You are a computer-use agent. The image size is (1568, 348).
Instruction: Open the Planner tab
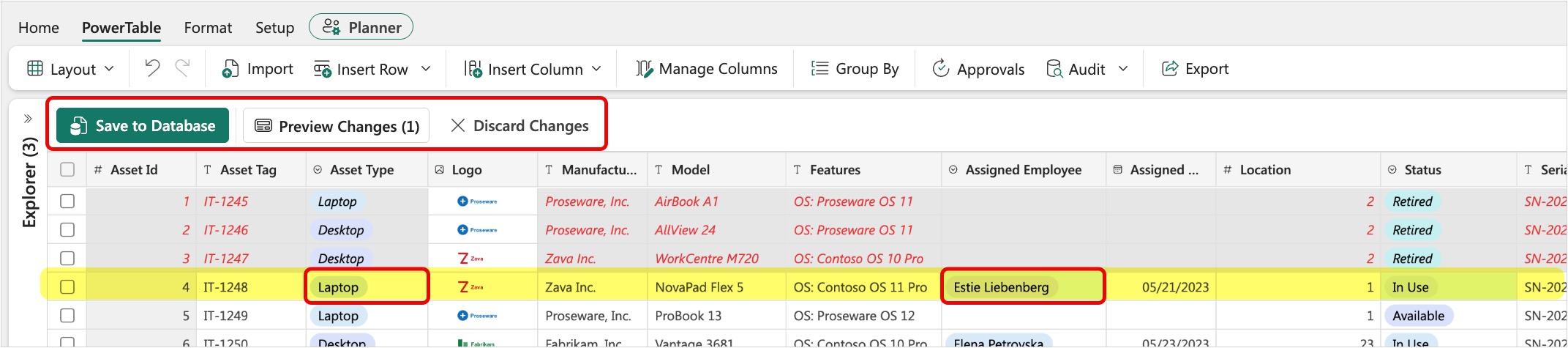[361, 27]
